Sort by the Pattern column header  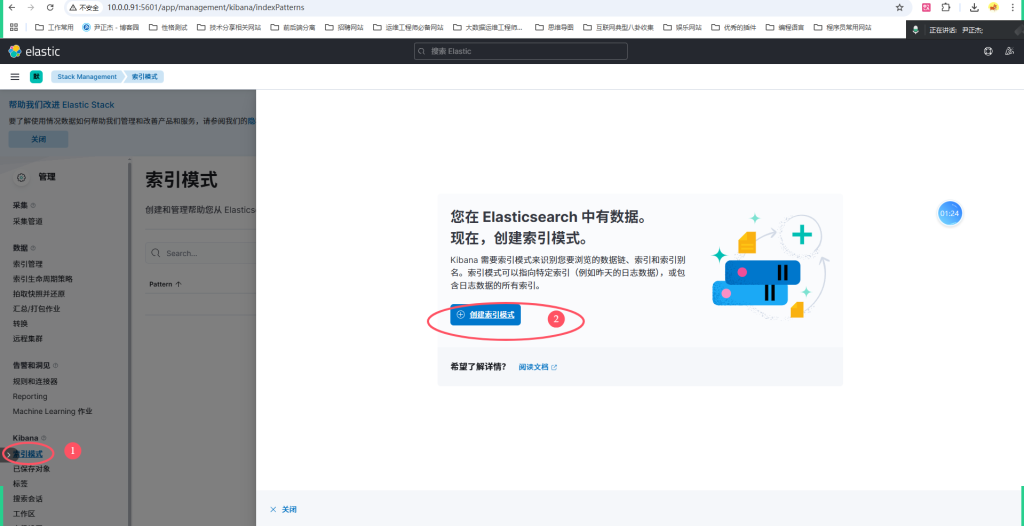165,284
